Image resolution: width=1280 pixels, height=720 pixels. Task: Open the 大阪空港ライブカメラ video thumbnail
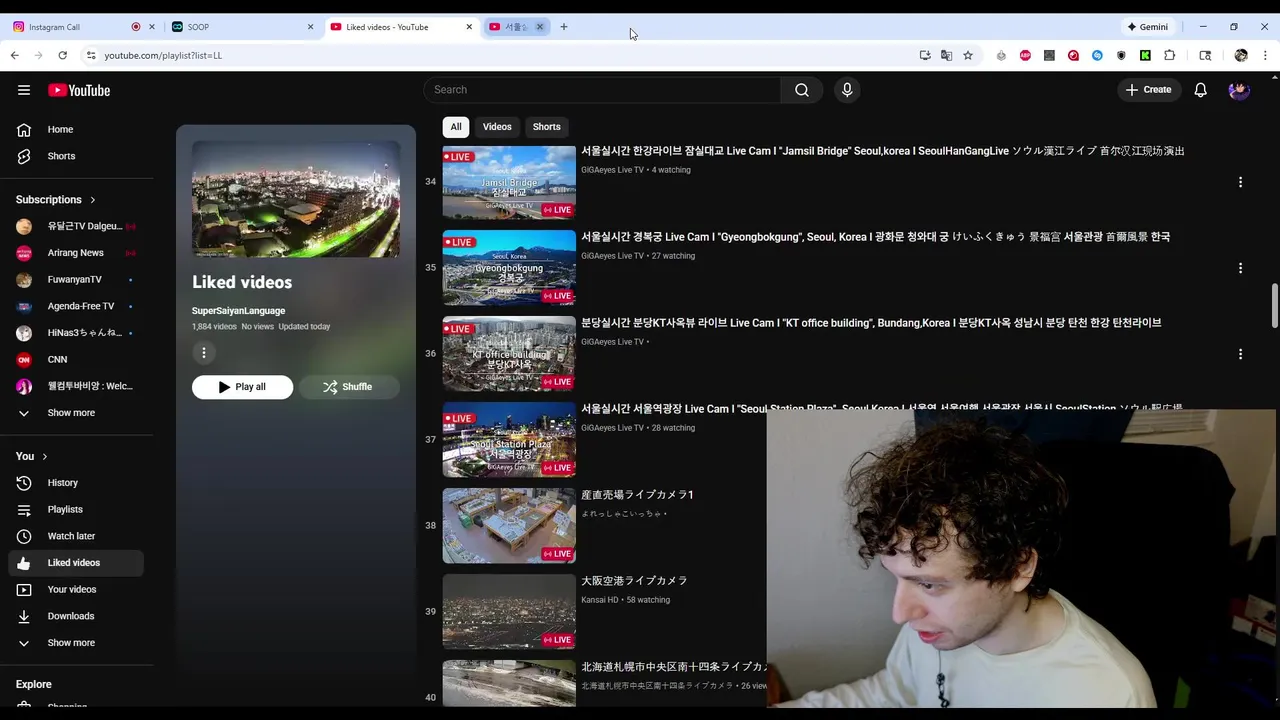(x=509, y=612)
